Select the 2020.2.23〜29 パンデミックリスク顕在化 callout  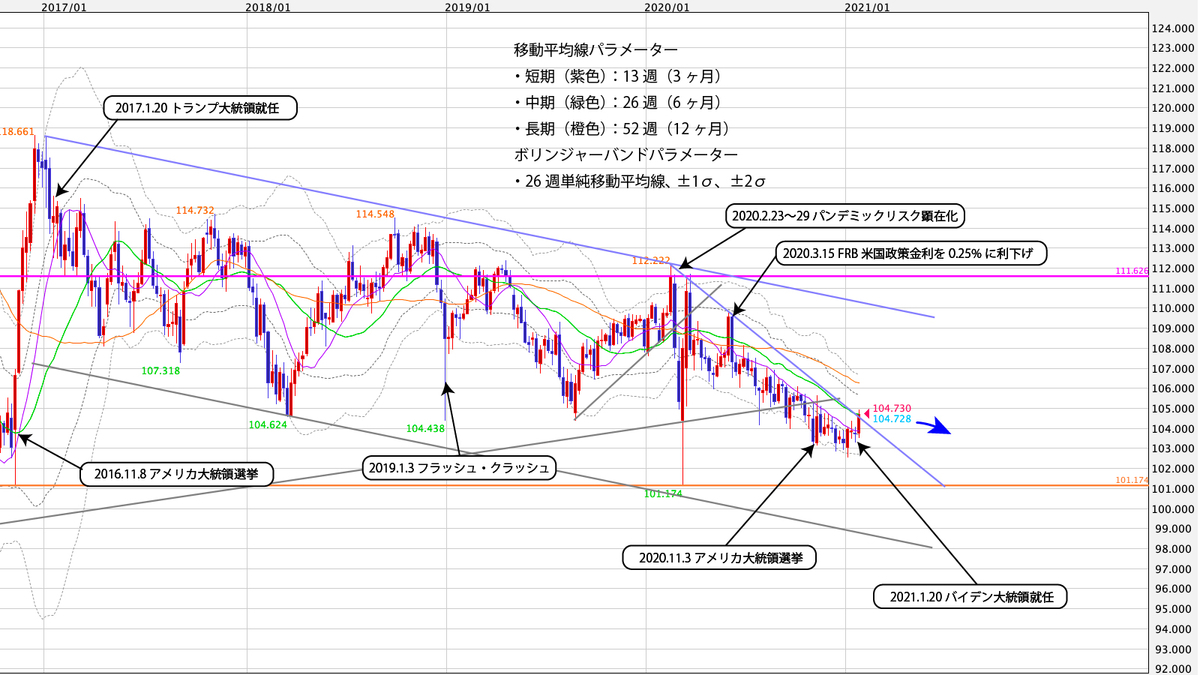pos(845,215)
